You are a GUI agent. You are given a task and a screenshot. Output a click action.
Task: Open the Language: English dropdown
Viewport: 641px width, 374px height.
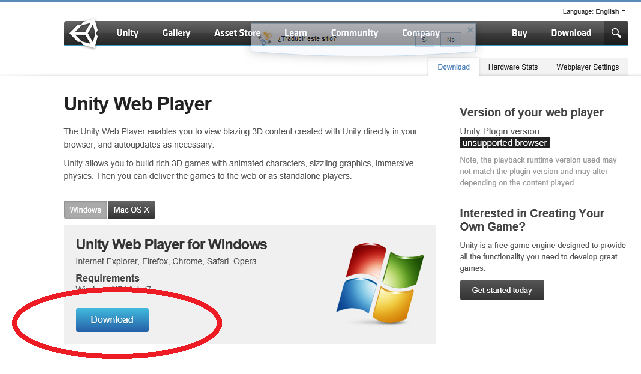click(x=594, y=11)
